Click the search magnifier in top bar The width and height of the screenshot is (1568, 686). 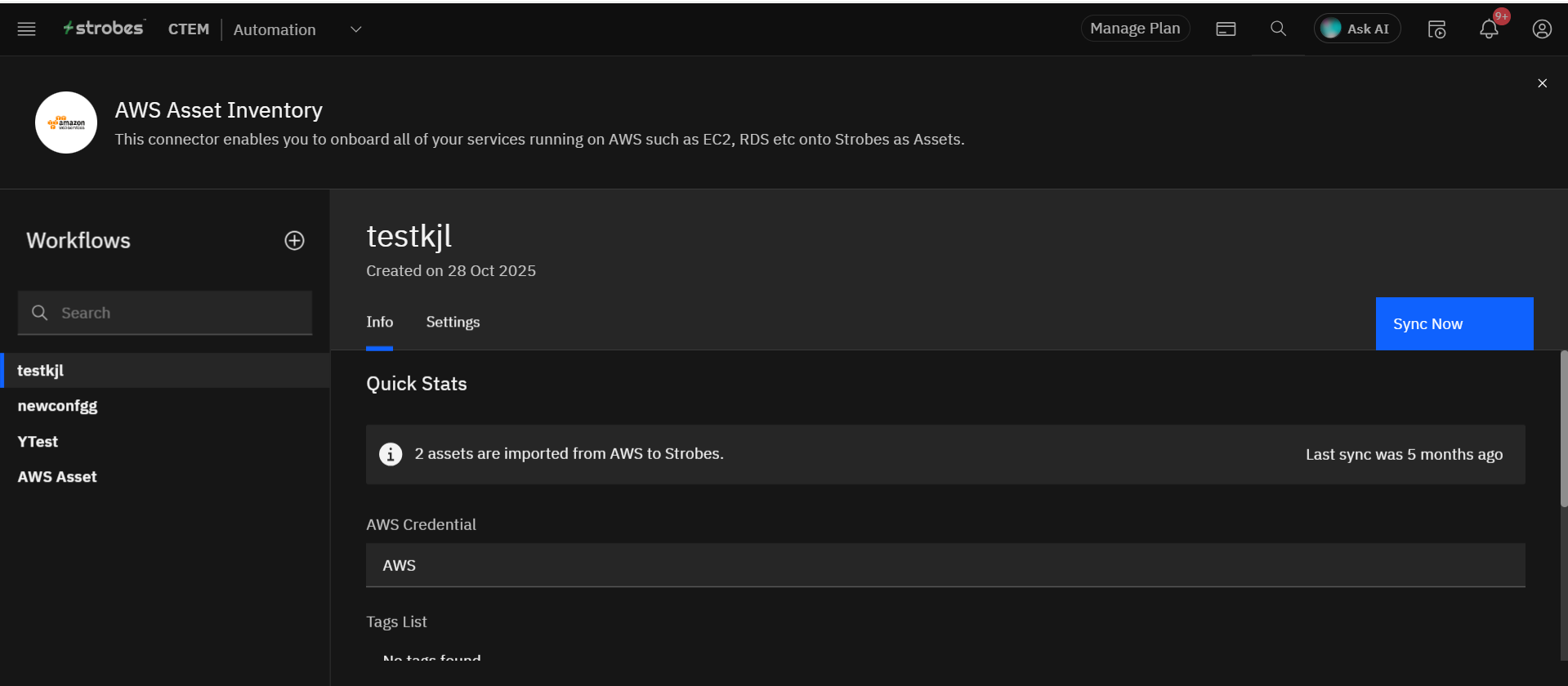click(1278, 29)
